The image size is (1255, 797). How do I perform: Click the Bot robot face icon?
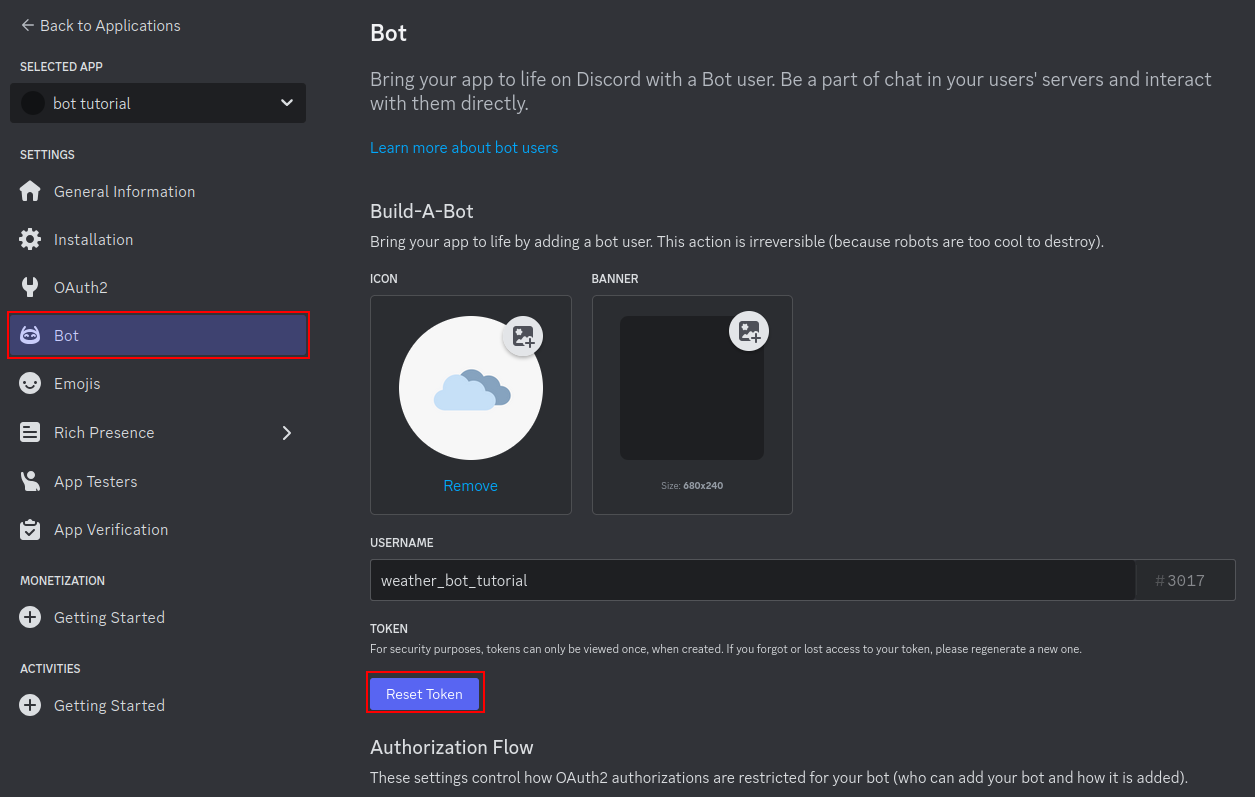click(x=30, y=335)
